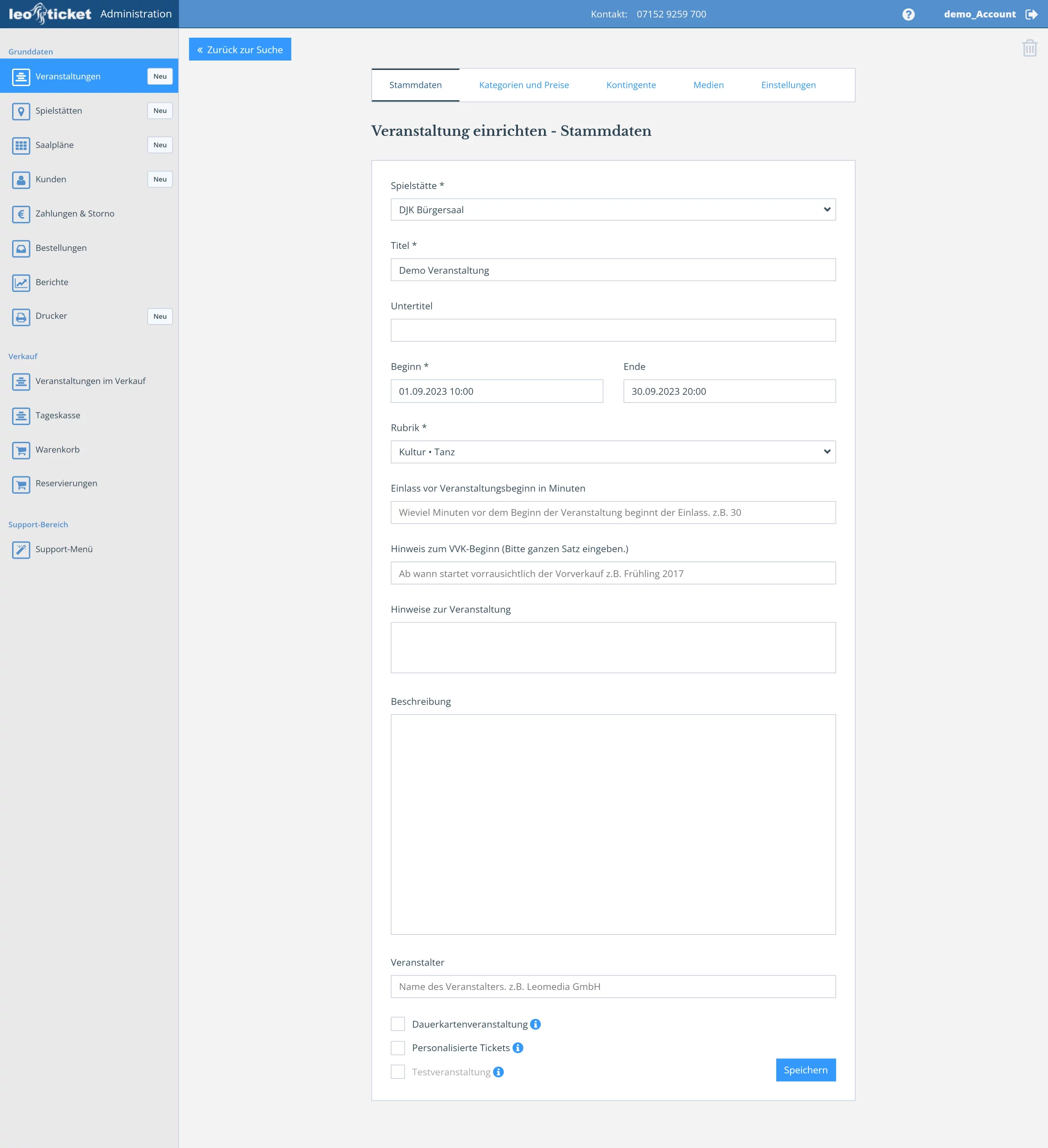Viewport: 1048px width, 1148px height.
Task: Open the Spielstätte dropdown
Action: 613,209
